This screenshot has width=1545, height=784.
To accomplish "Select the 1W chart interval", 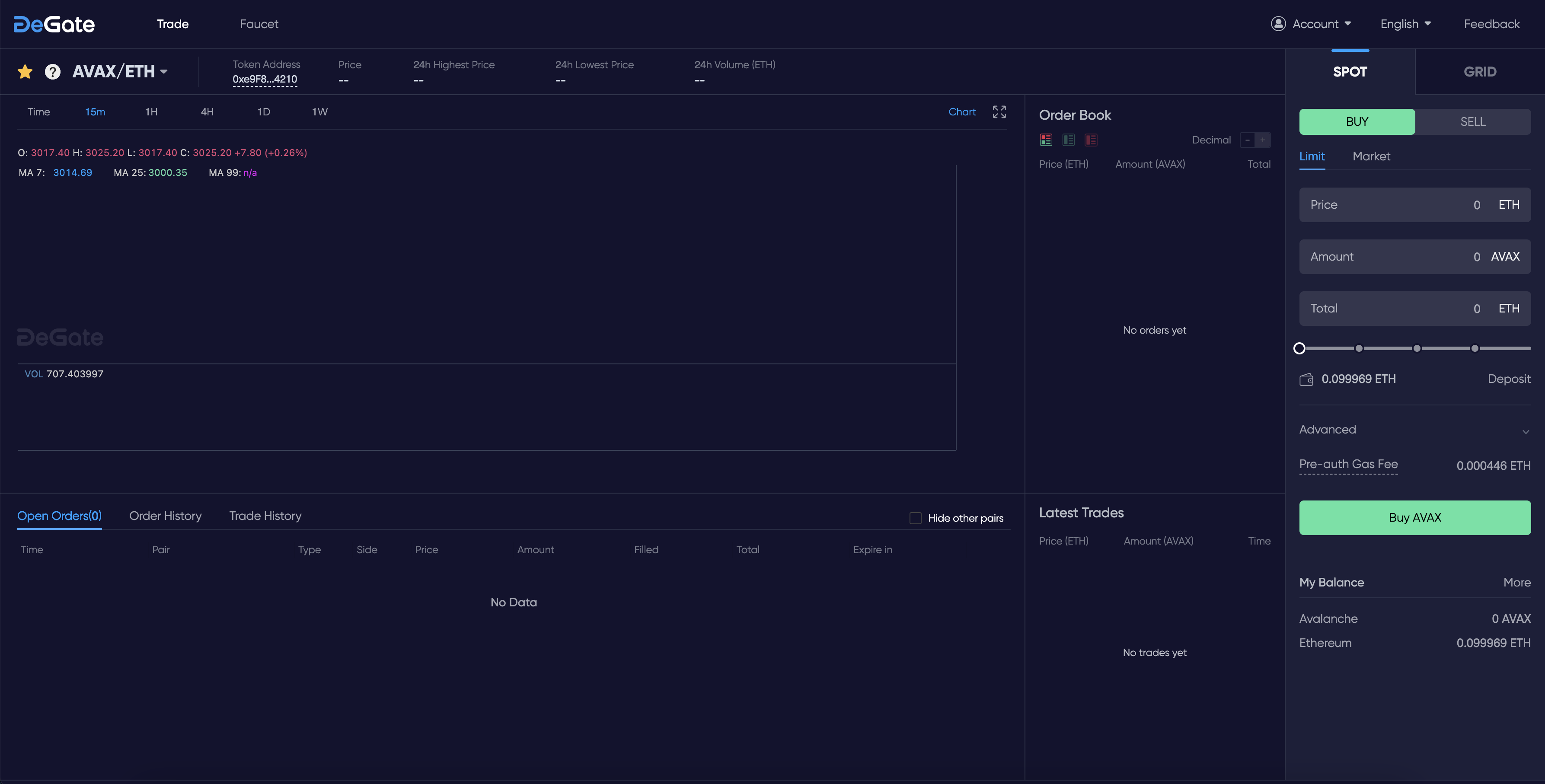I will tap(319, 112).
